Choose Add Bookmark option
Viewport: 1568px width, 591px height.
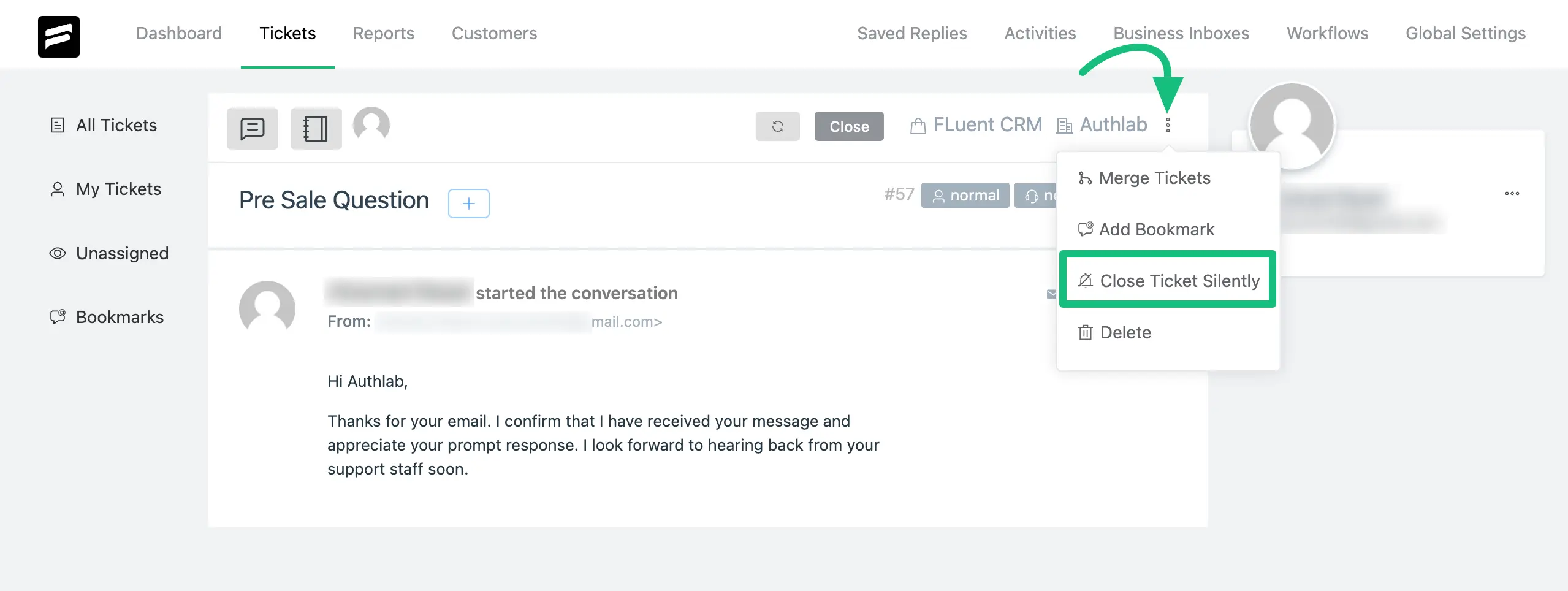coord(1146,229)
